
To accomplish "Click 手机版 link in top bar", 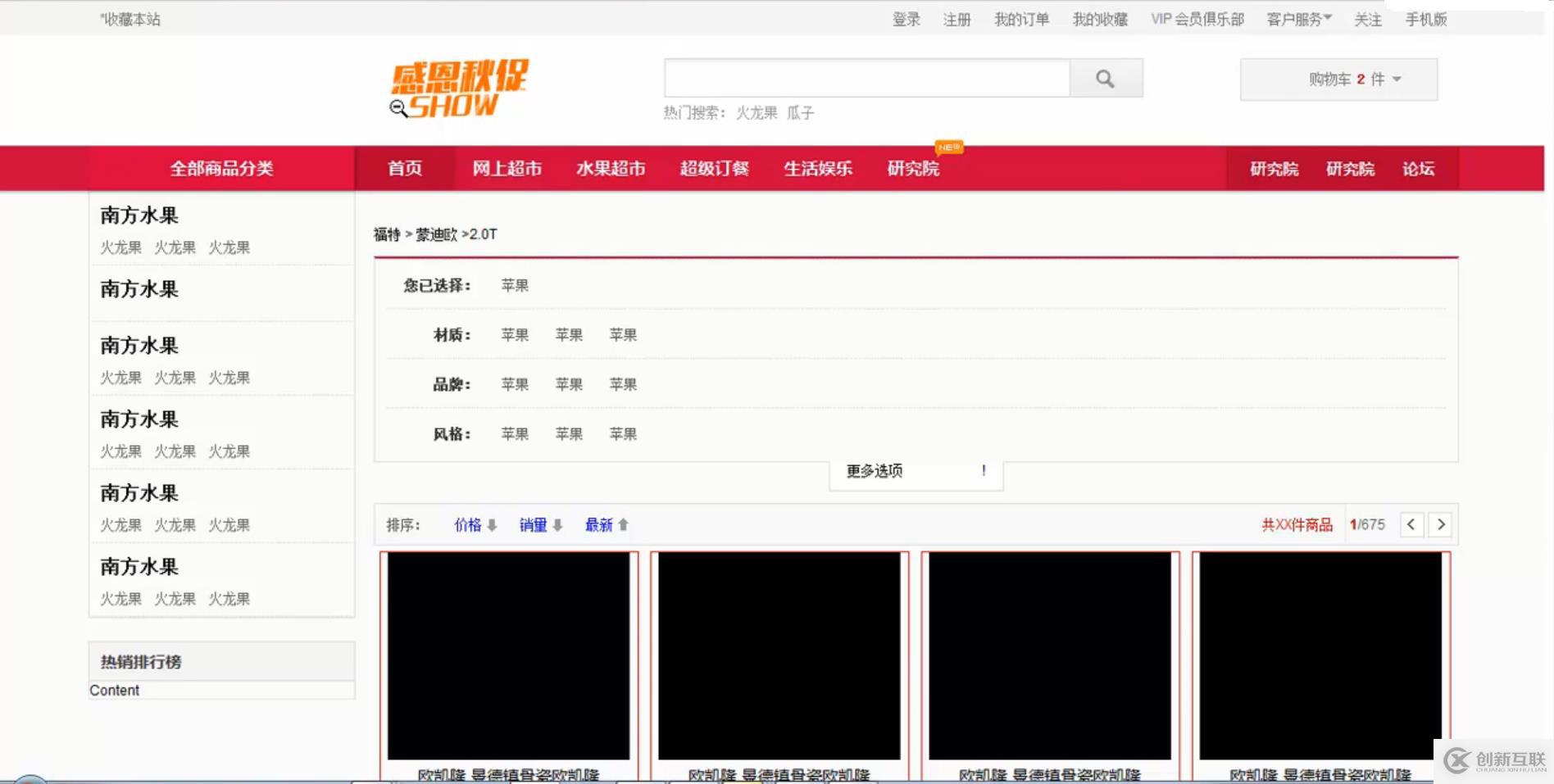I will coord(1426,20).
